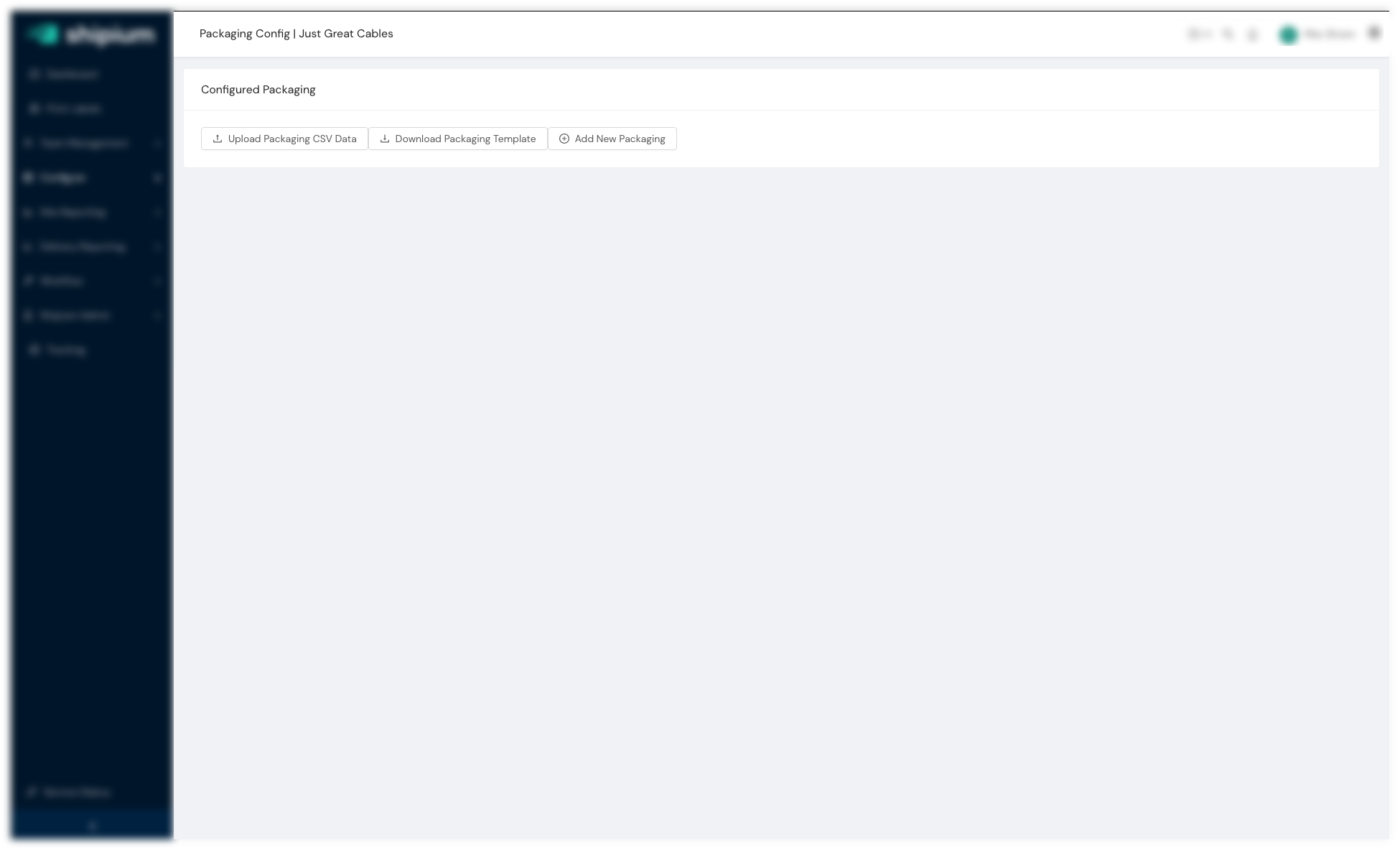The height and width of the screenshot is (850, 1400).
Task: Expand the Team Management sidebar menu chevron
Action: [x=157, y=144]
